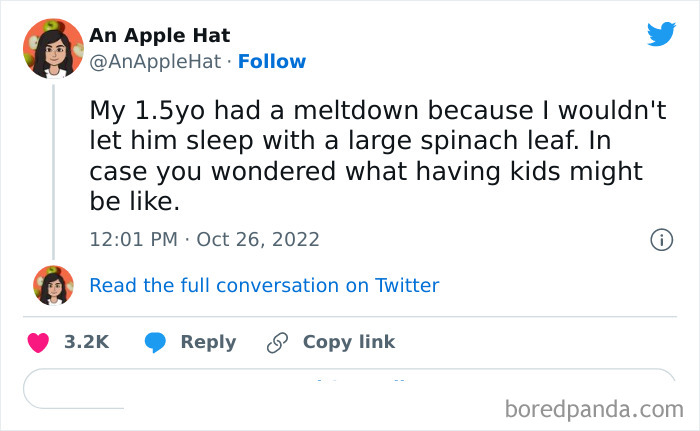Image resolution: width=700 pixels, height=431 pixels.
Task: Click the 3.2K likes count
Action: click(86, 342)
